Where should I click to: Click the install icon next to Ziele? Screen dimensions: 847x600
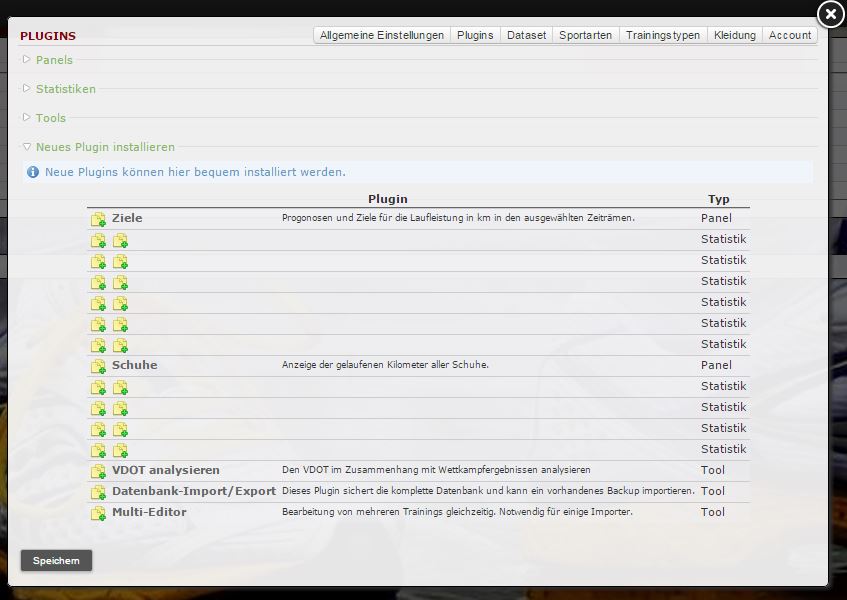click(x=98, y=219)
